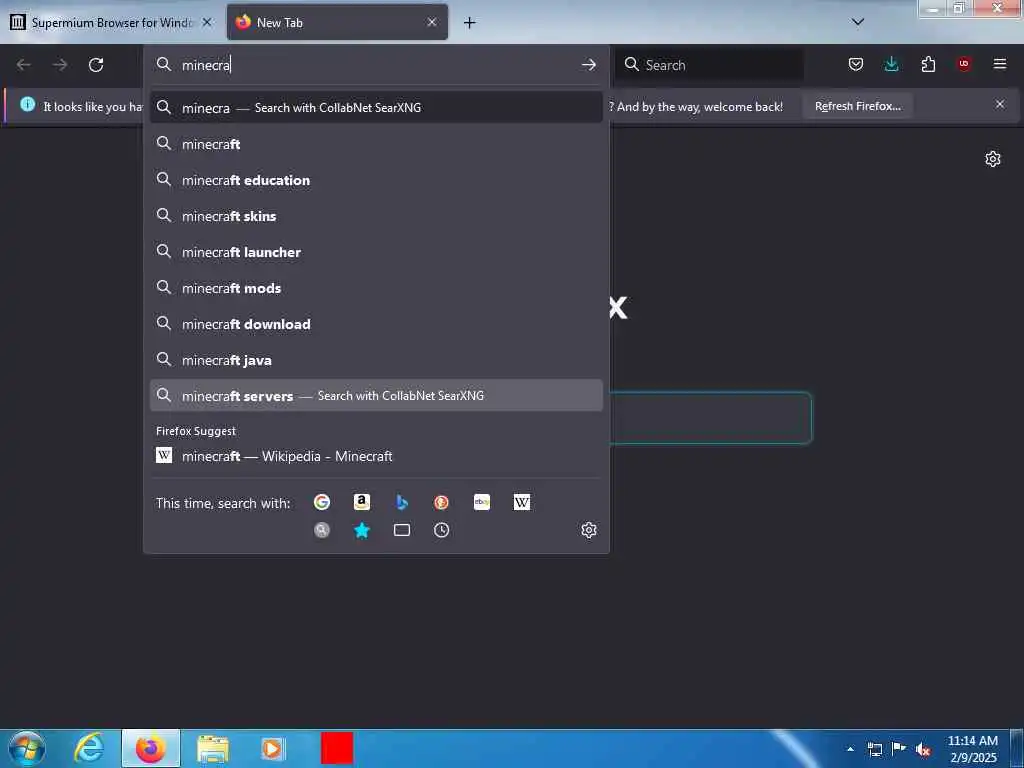Choose minecraft mods suggestion
The height and width of the screenshot is (768, 1024).
pyautogui.click(x=376, y=287)
